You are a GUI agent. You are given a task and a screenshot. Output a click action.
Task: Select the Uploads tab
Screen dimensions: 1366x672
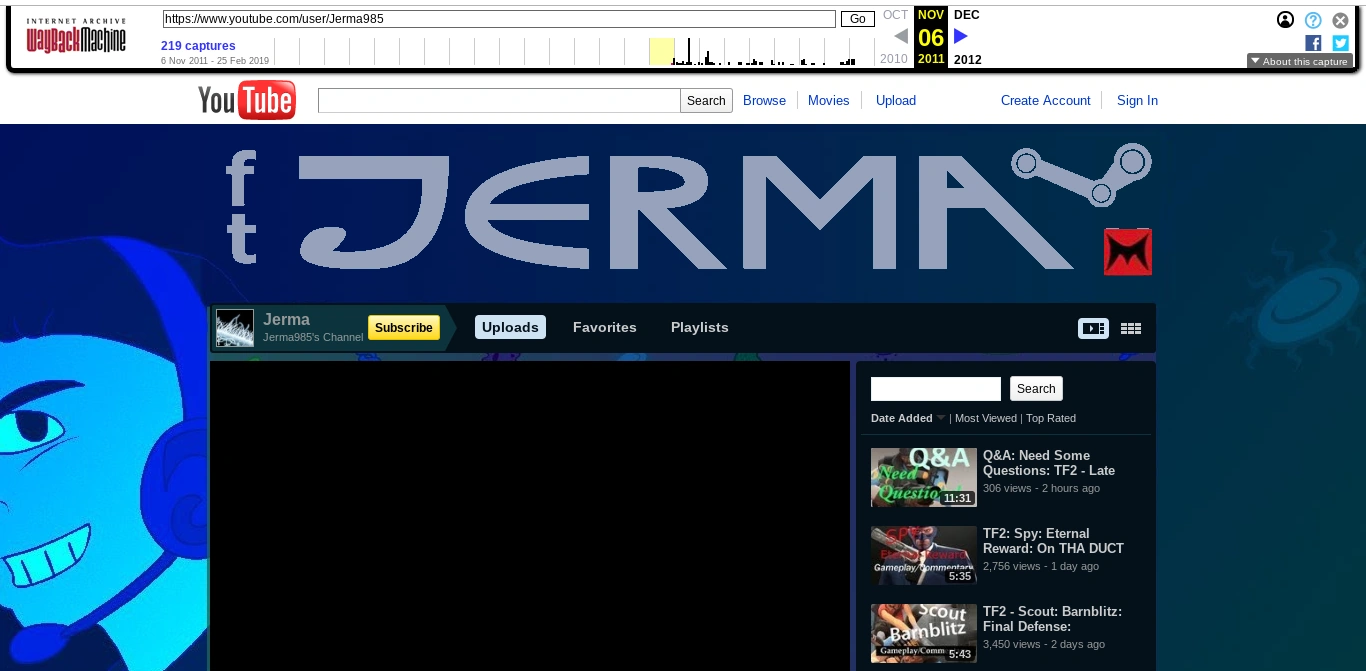pyautogui.click(x=510, y=327)
